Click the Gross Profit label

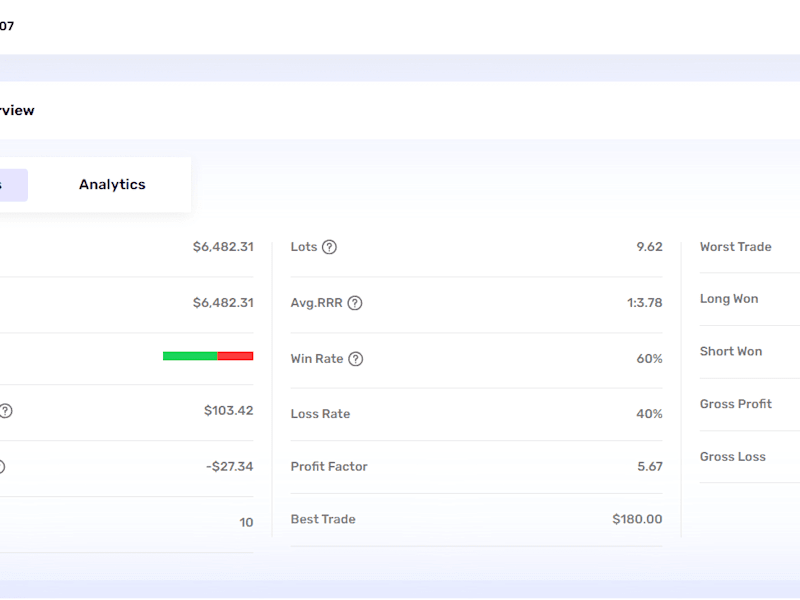pyautogui.click(x=736, y=404)
